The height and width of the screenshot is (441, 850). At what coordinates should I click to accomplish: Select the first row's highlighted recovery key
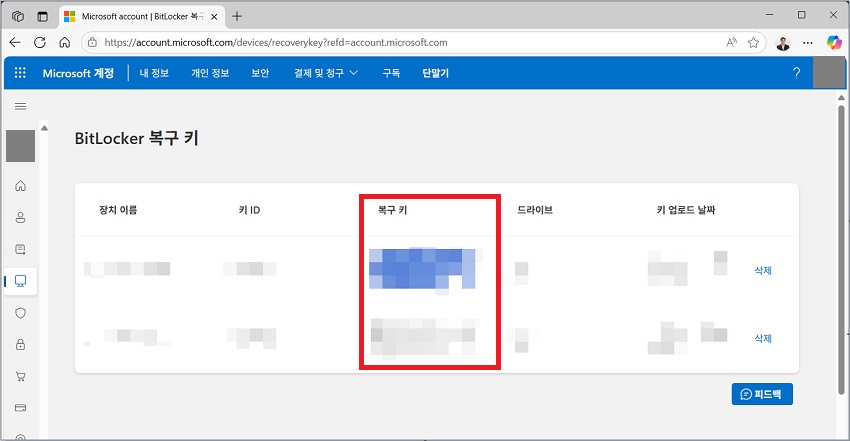tap(422, 269)
